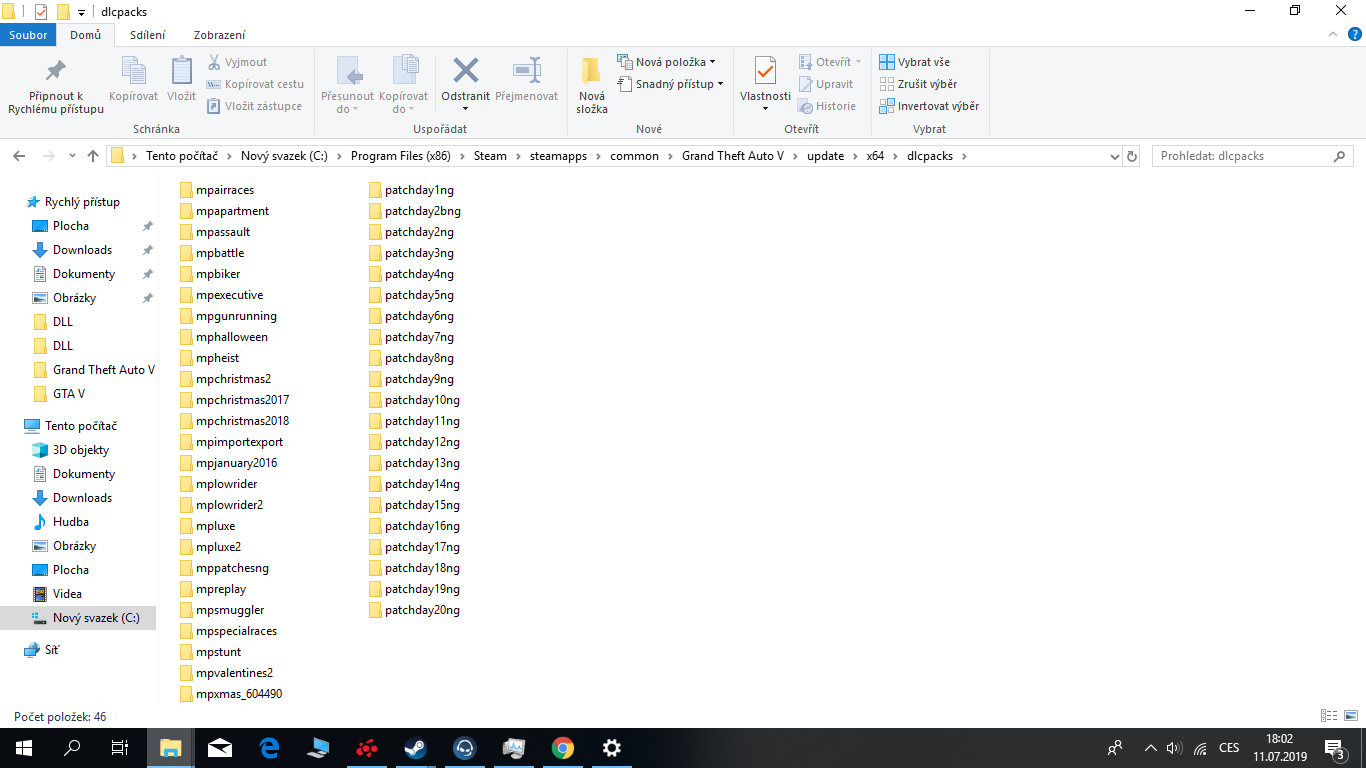Viewport: 1366px width, 768px height.
Task: Select the mppatchesng folder
Action: click(x=225, y=568)
